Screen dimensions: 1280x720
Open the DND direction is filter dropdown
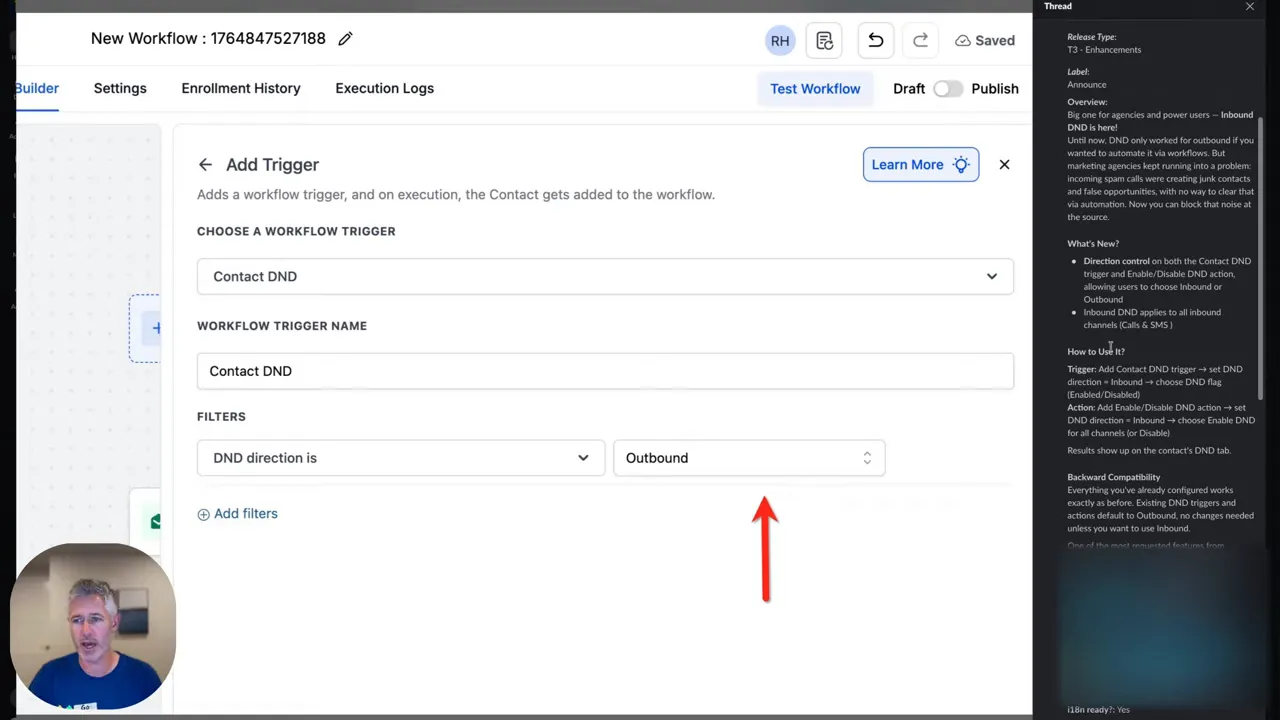click(x=401, y=458)
